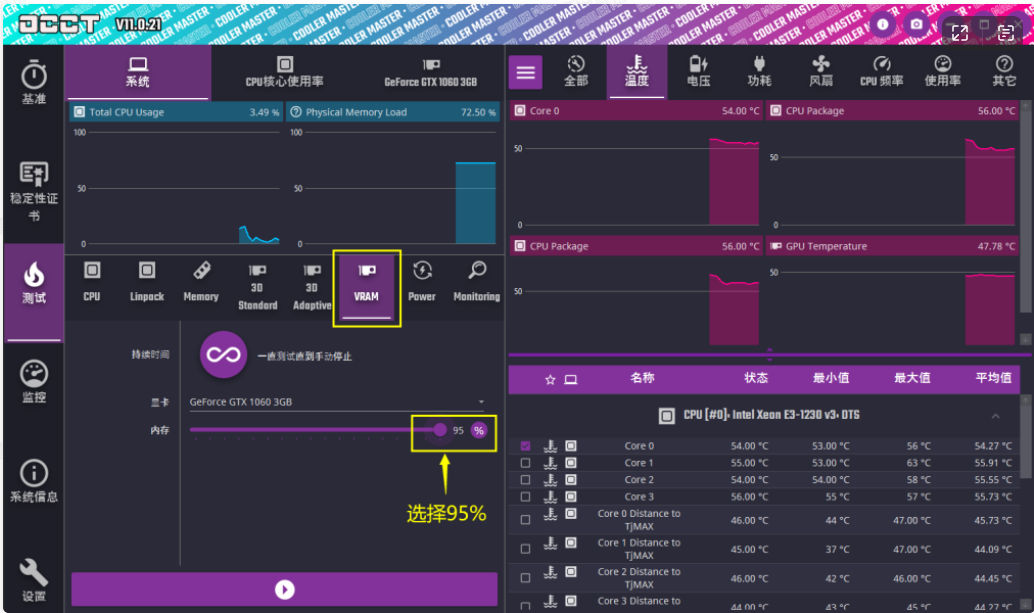This screenshot has width=1034, height=613.
Task: Switch to the CPU核心使用率 tab
Action: (x=285, y=73)
